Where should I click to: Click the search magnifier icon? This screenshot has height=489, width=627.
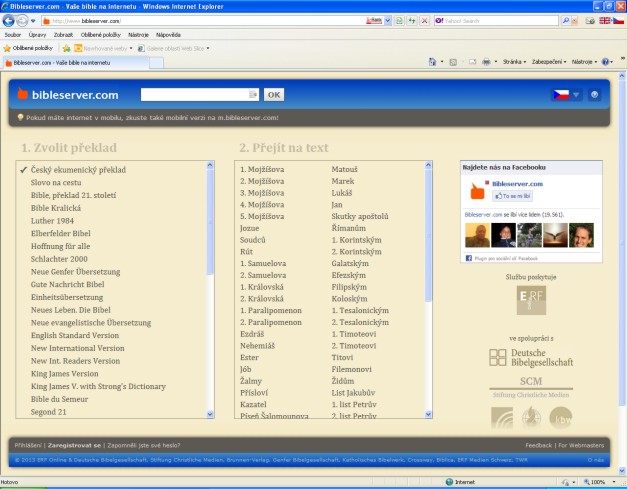565,21
